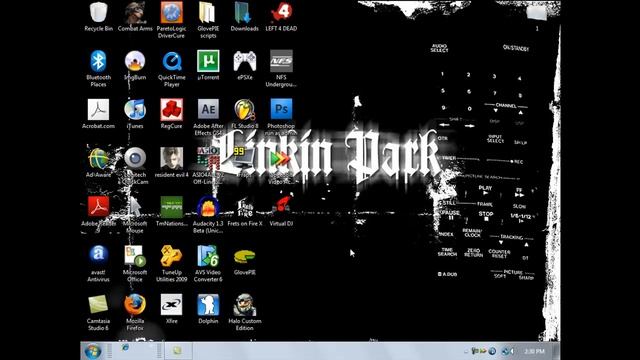Open the Bluetooth Places icon
This screenshot has height=360, width=640.
click(98, 69)
